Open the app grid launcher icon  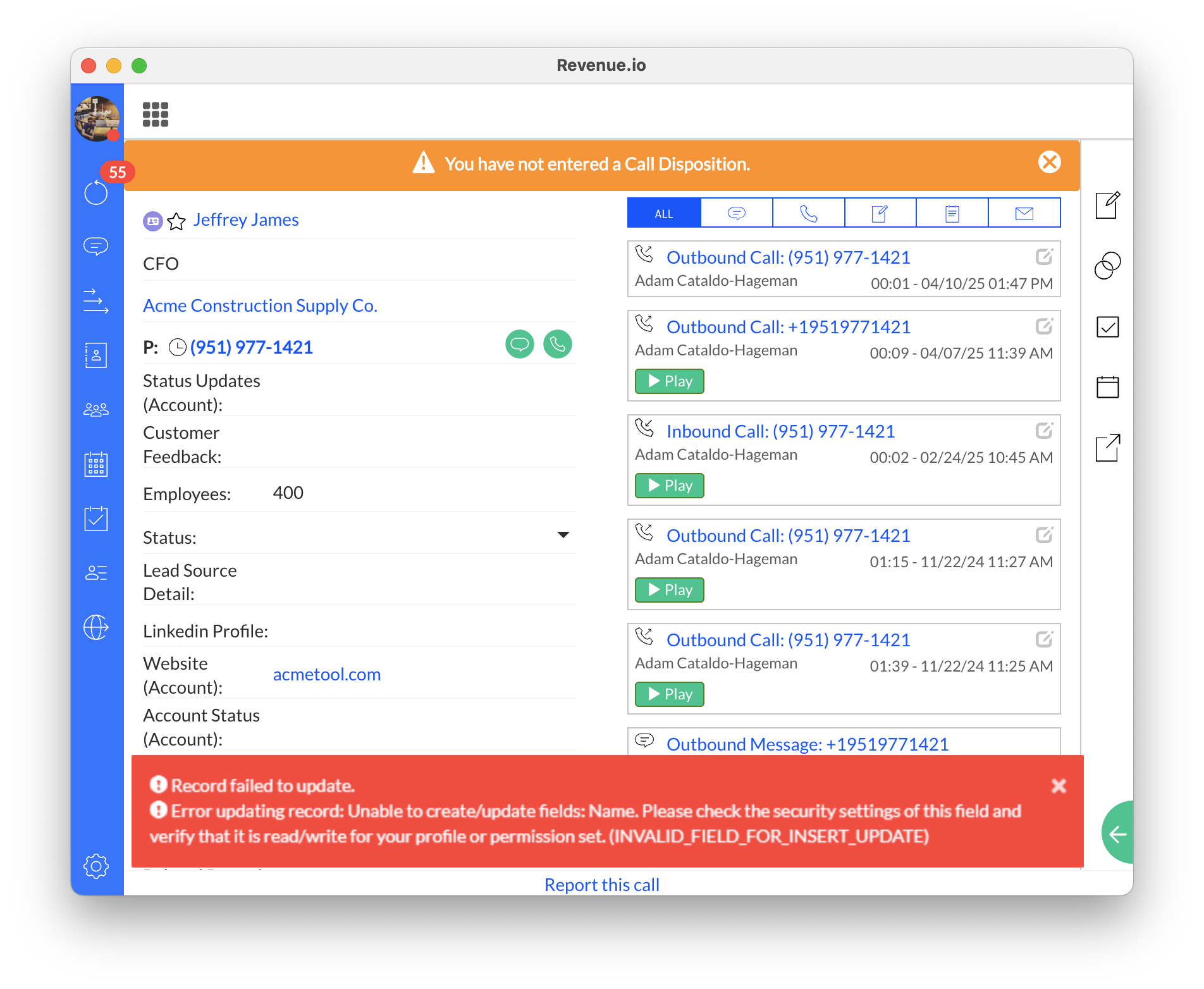coord(155,114)
